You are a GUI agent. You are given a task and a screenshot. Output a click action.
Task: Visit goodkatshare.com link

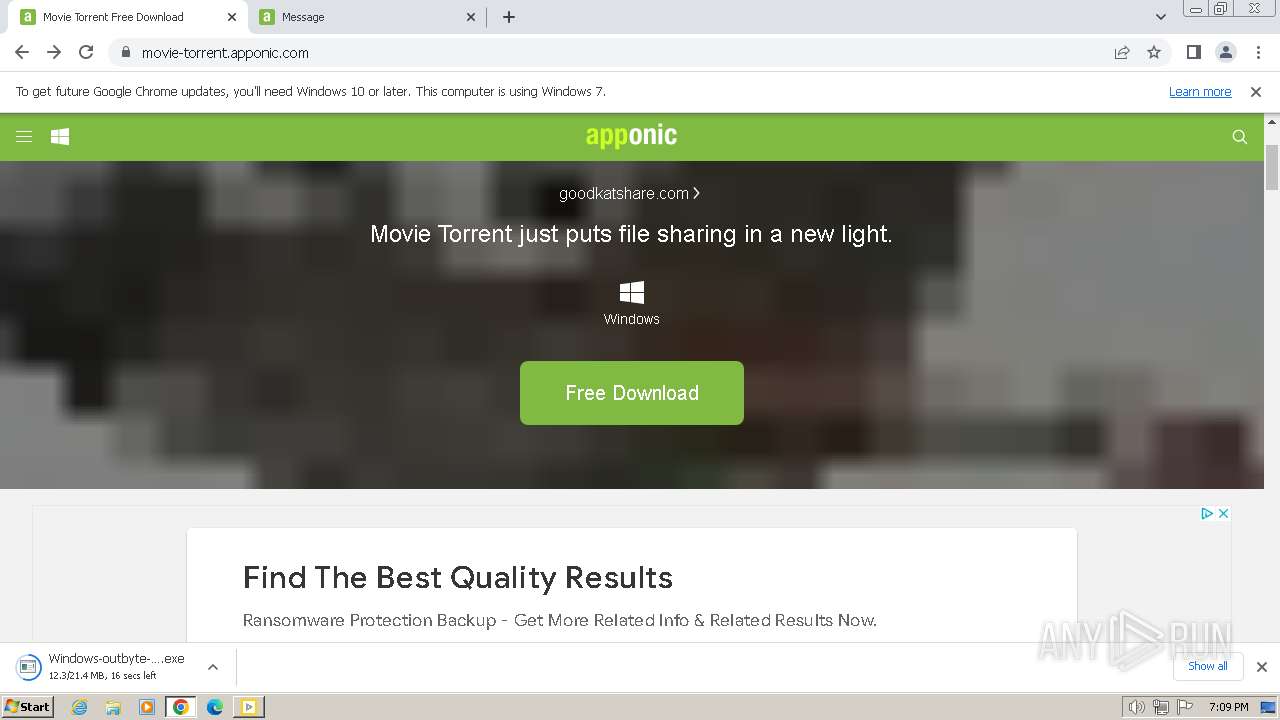point(629,193)
